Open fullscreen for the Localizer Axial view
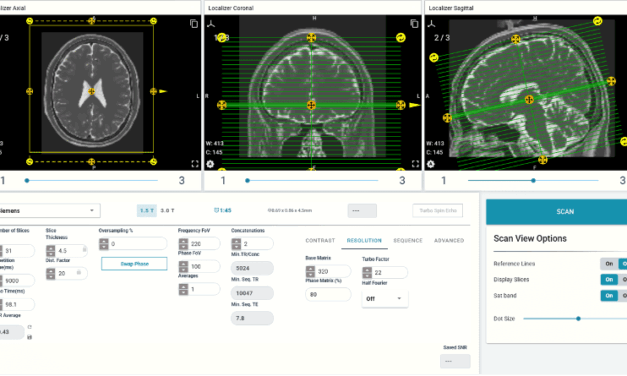Screen dimensions: 627x376 (195, 164)
